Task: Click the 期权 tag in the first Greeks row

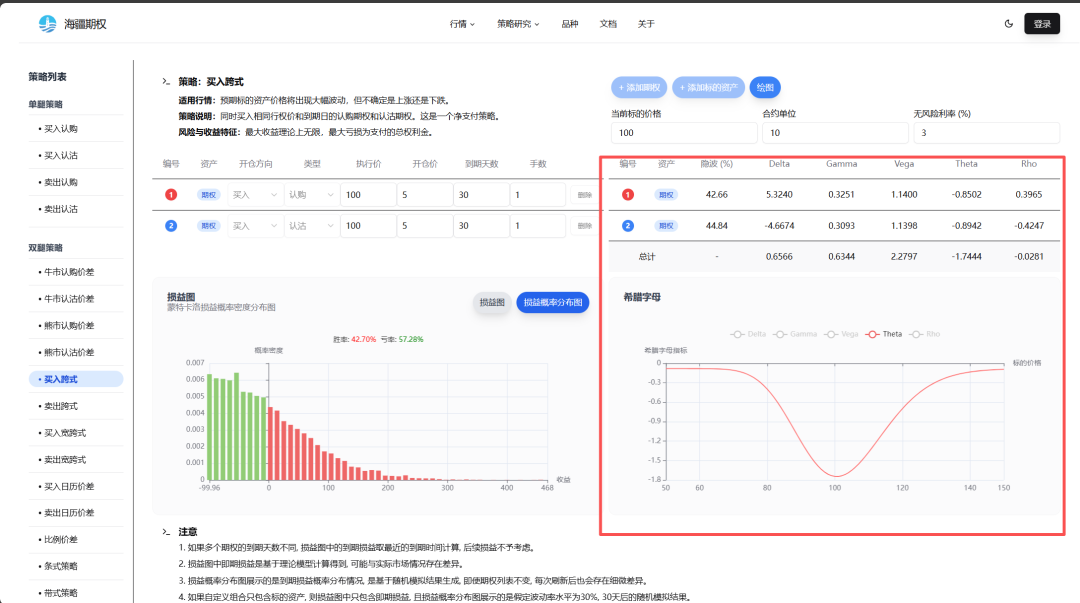Action: coord(665,195)
